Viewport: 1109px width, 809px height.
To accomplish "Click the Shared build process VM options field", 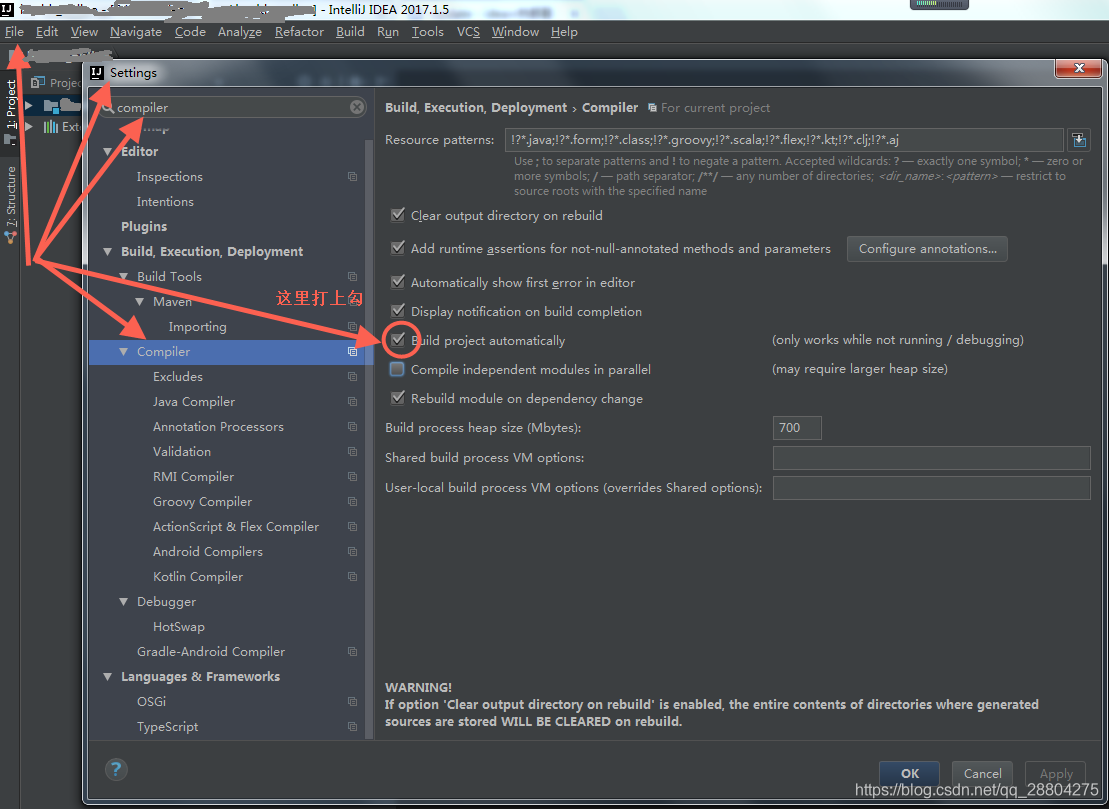I will tap(931, 458).
